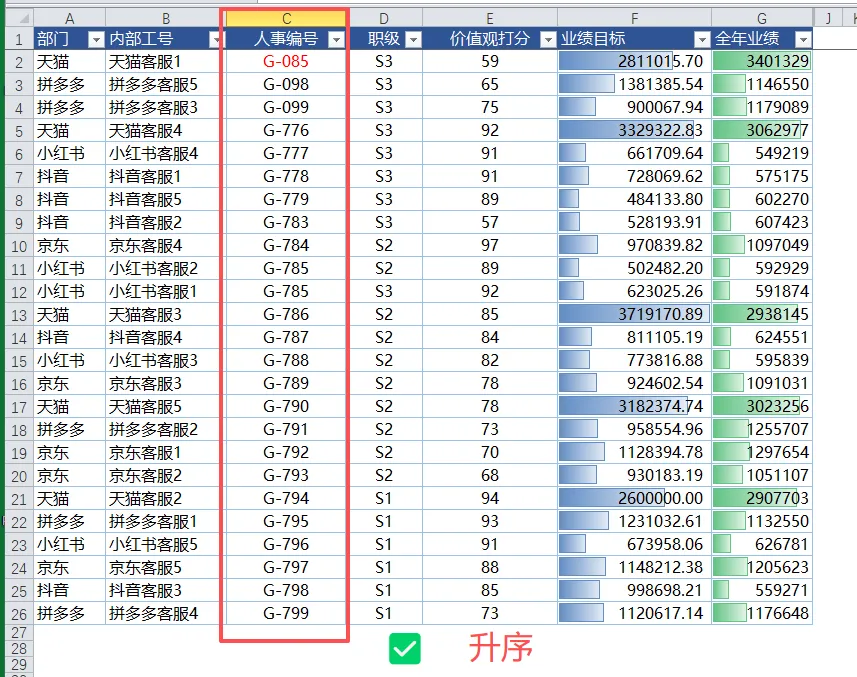The height and width of the screenshot is (677, 857).
Task: Select 价值观打分 cell 94
Action: pyautogui.click(x=490, y=498)
